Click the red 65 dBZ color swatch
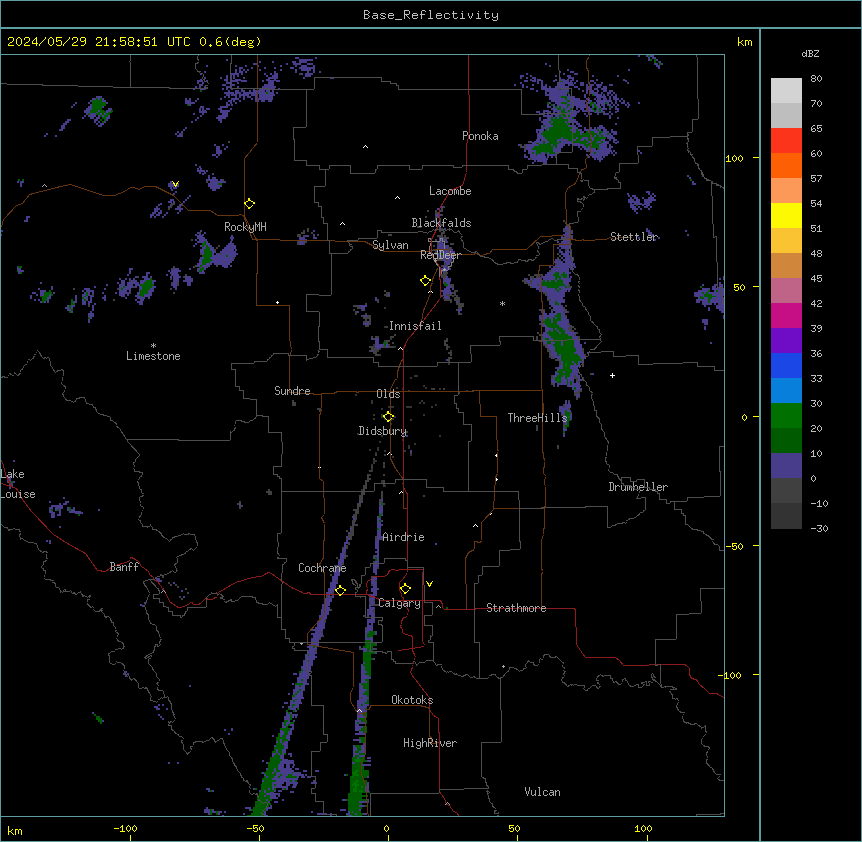The image size is (862, 842). pos(786,141)
